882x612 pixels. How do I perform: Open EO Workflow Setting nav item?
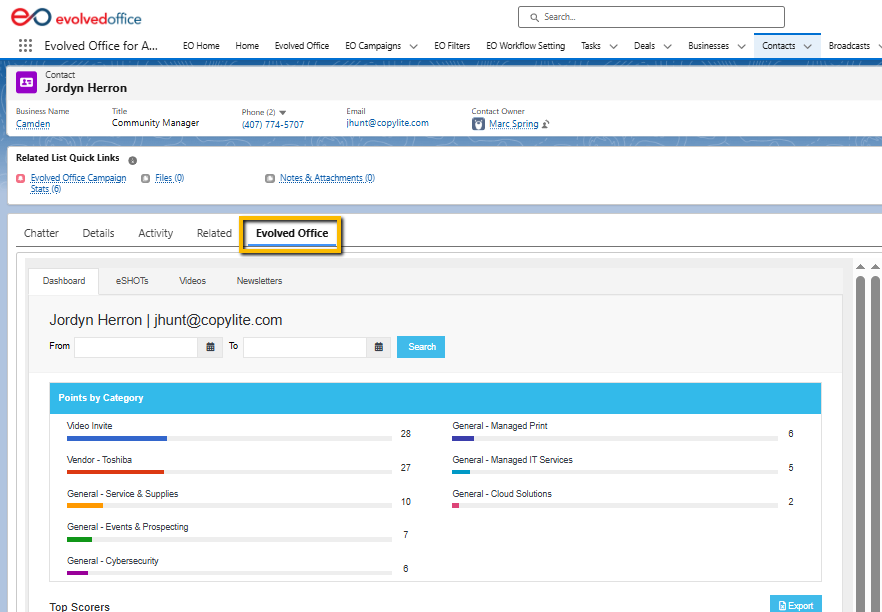[525, 46]
